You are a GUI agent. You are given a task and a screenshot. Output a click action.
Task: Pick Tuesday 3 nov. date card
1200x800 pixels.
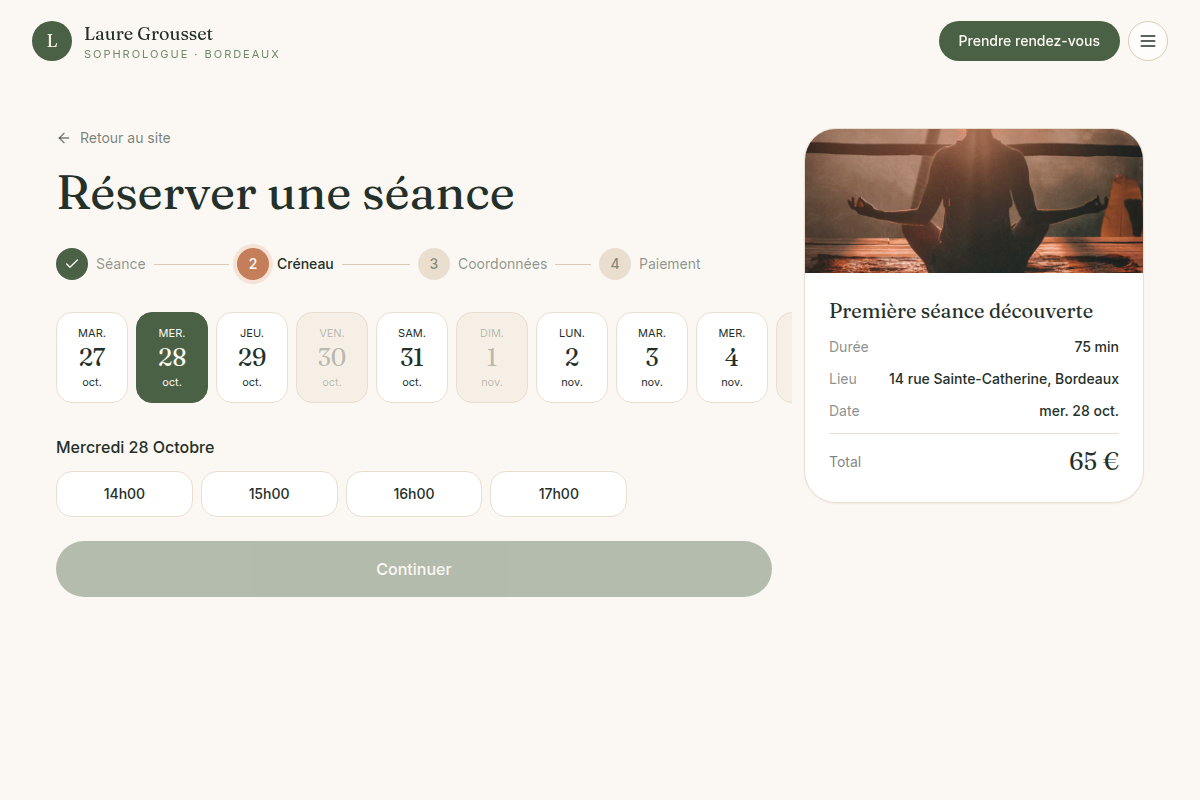652,358
